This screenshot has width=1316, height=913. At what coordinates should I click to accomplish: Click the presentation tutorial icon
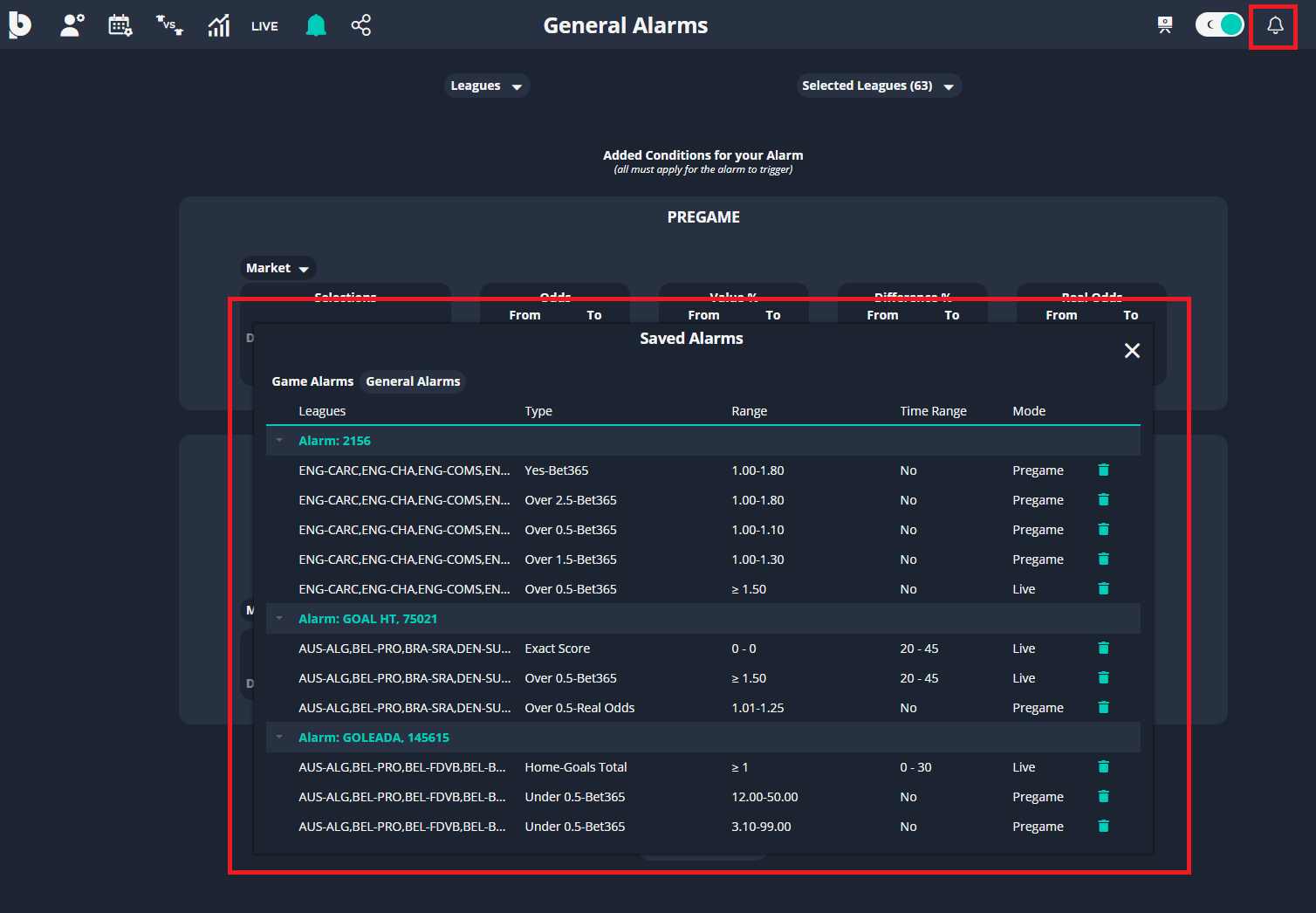click(x=1164, y=25)
